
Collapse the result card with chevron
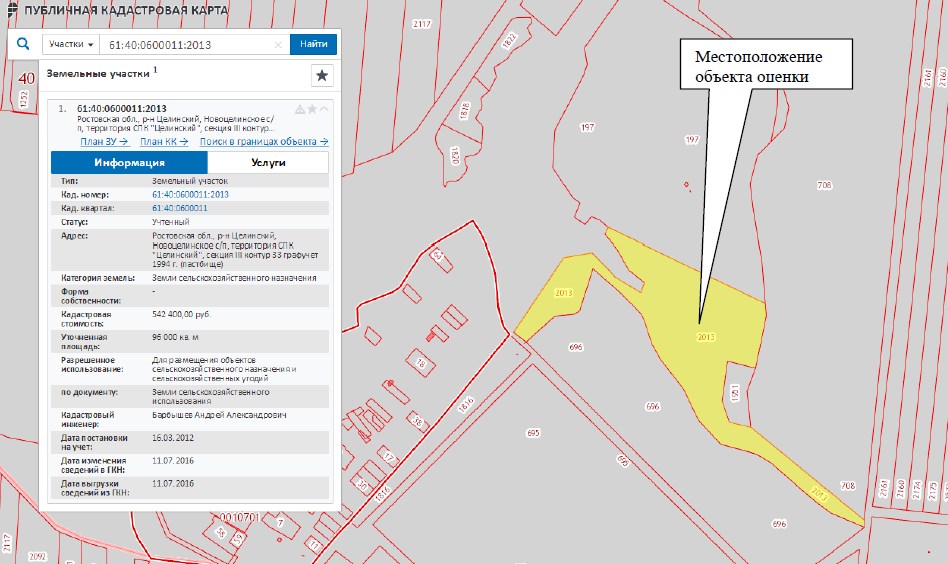[323, 108]
